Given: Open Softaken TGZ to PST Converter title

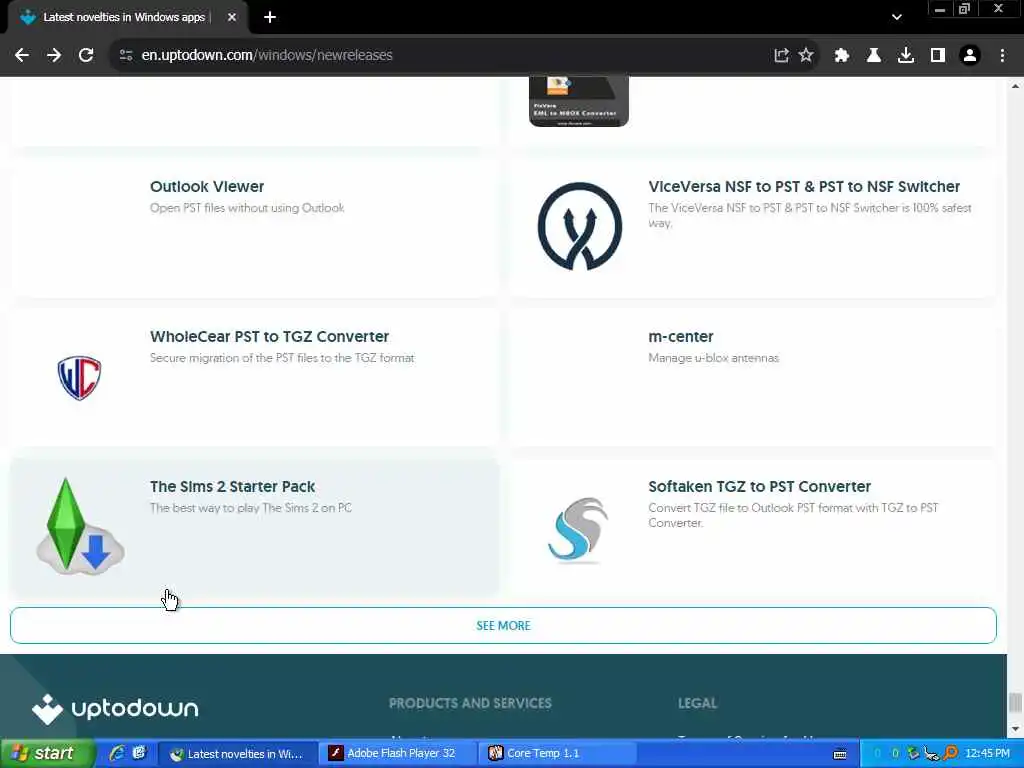Looking at the screenshot, I should [x=760, y=487].
